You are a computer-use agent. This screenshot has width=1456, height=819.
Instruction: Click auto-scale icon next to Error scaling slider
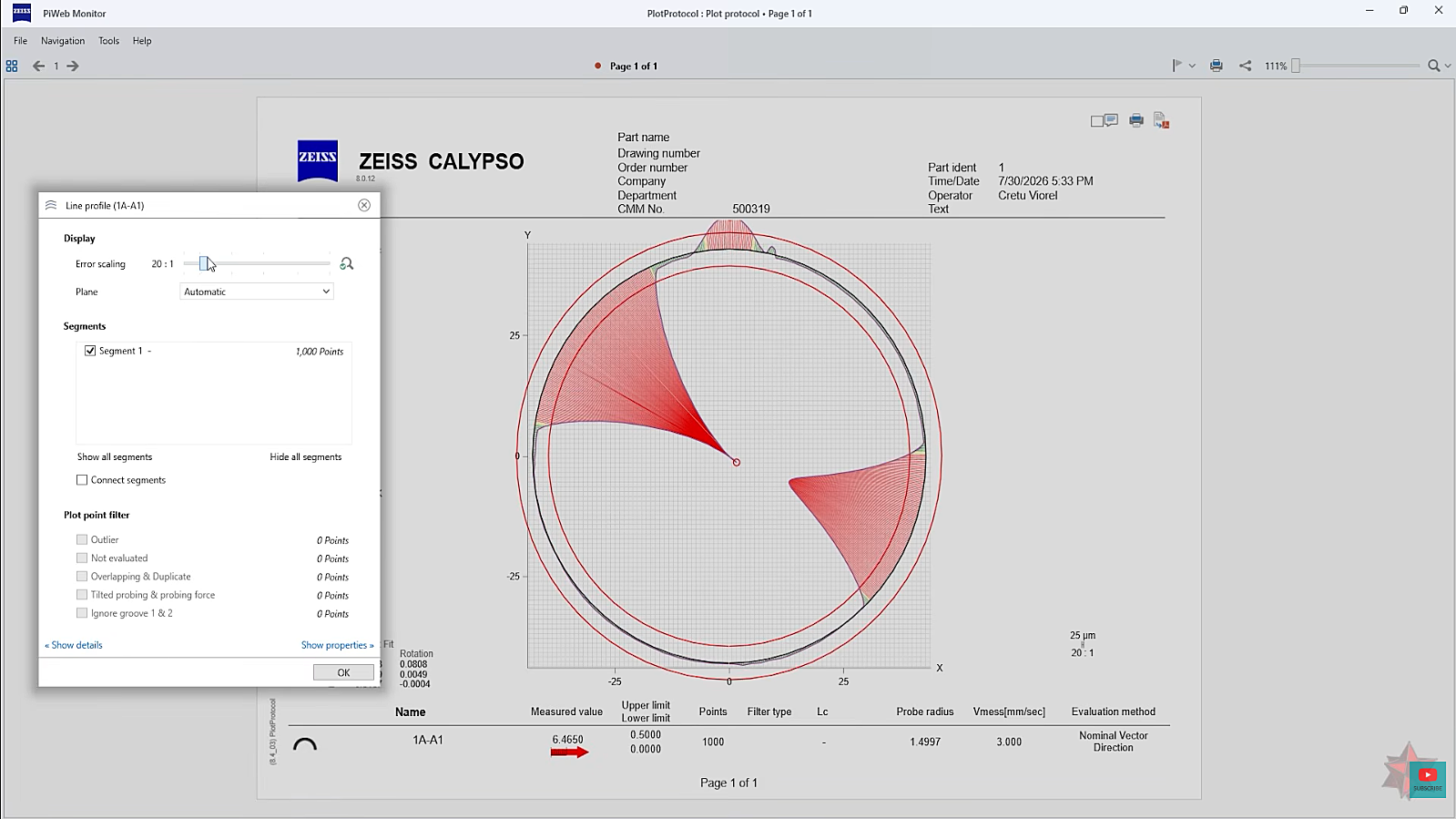346,263
